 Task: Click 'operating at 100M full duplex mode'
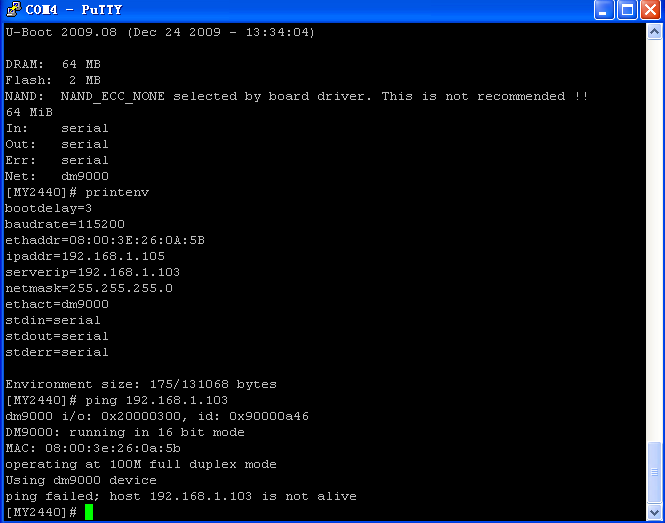pos(141,464)
